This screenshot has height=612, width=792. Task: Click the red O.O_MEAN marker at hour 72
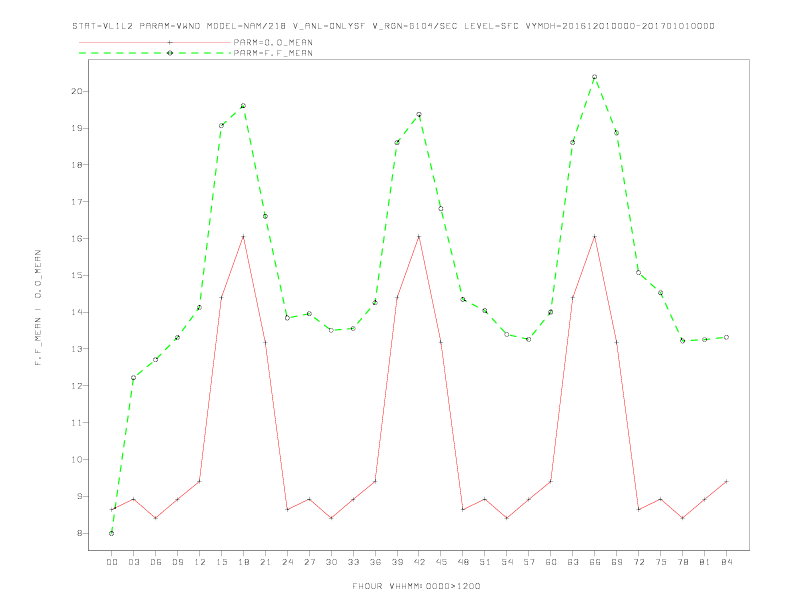click(x=638, y=509)
